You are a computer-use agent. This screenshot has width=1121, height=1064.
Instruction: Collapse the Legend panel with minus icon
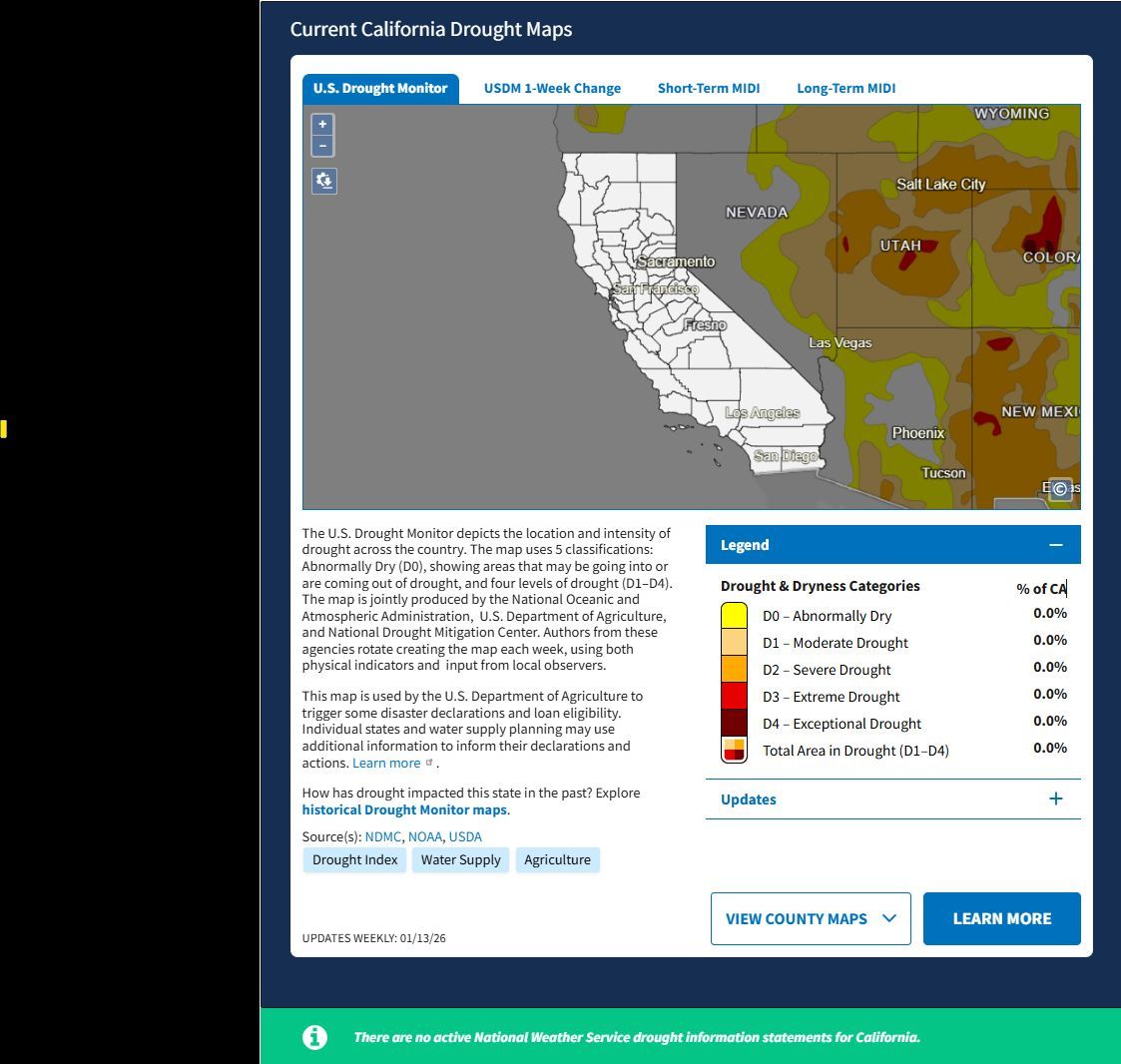(x=1056, y=545)
